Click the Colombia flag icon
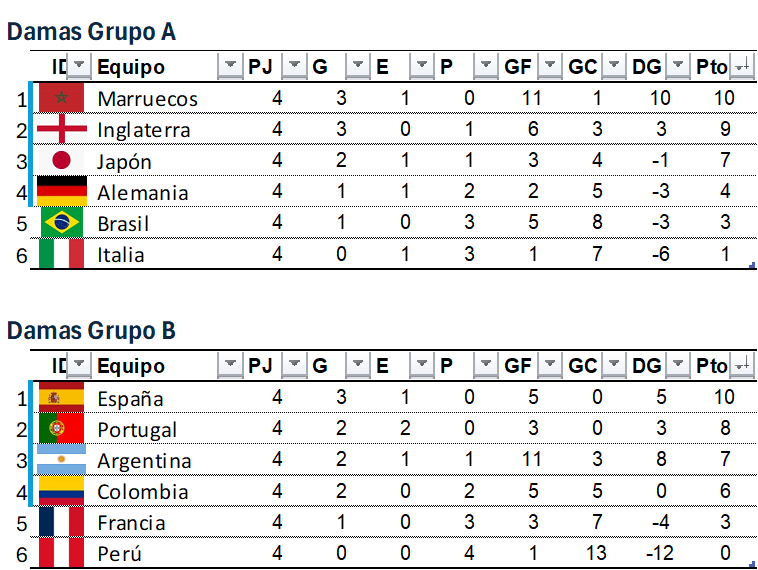Image resolution: width=758 pixels, height=570 pixels. [x=61, y=491]
